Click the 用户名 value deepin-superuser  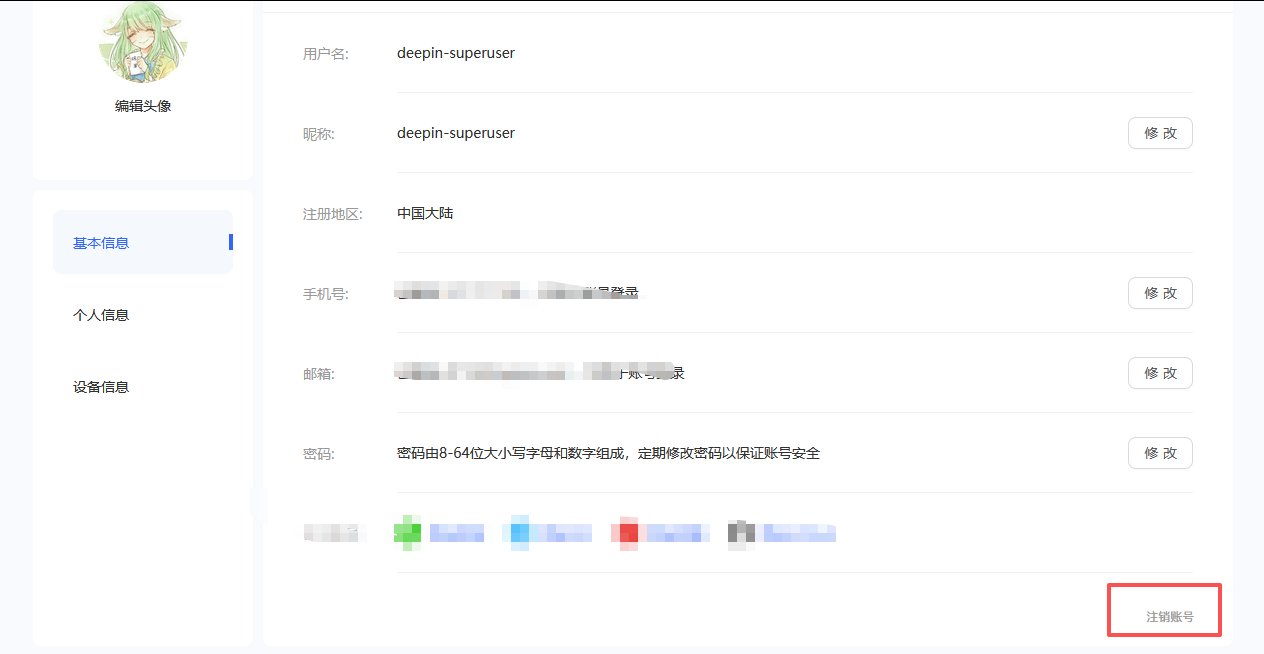tap(455, 52)
